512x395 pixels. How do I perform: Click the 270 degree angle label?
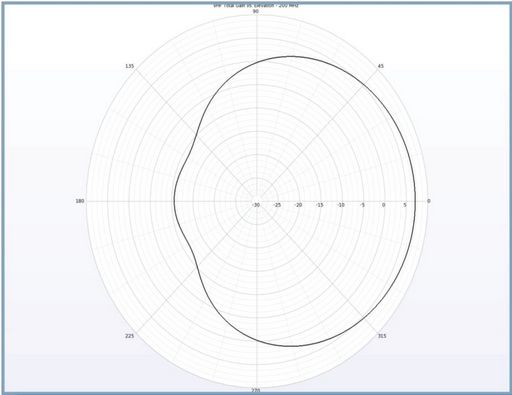[x=256, y=390]
